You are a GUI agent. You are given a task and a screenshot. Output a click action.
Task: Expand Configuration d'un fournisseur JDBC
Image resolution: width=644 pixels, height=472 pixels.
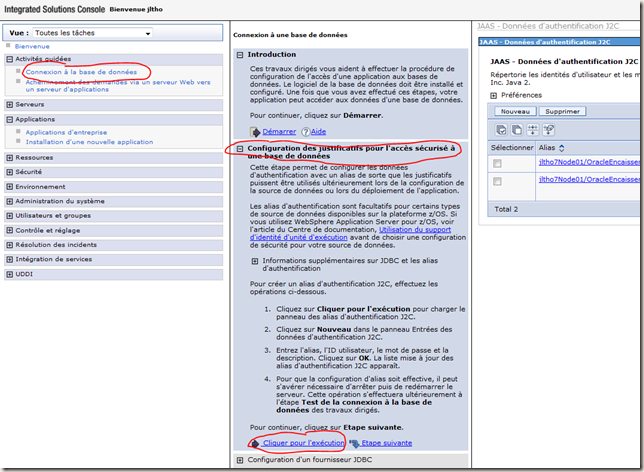(240, 460)
